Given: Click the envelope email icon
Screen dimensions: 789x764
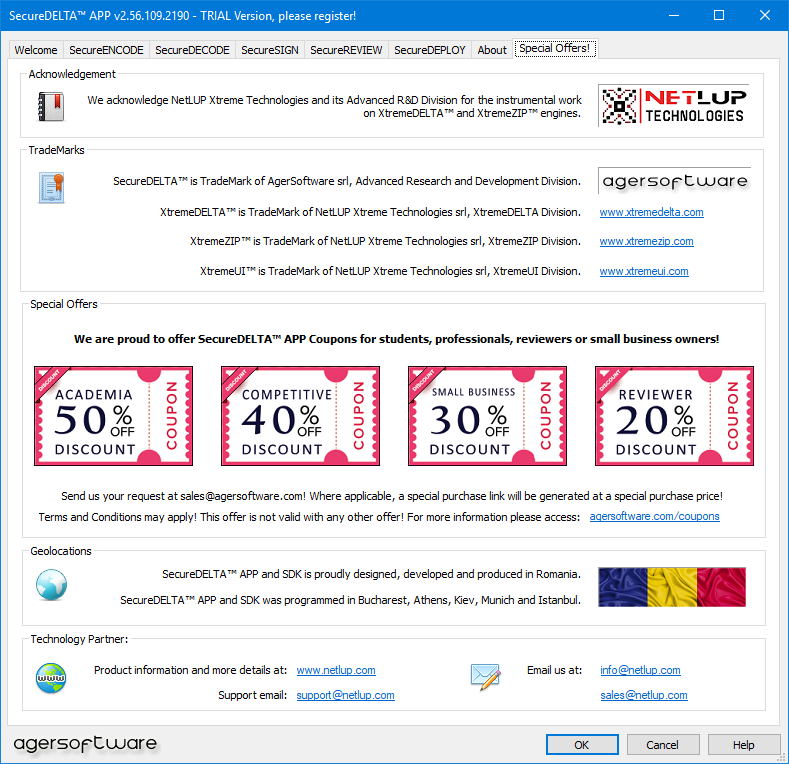Looking at the screenshot, I should coord(485,677).
